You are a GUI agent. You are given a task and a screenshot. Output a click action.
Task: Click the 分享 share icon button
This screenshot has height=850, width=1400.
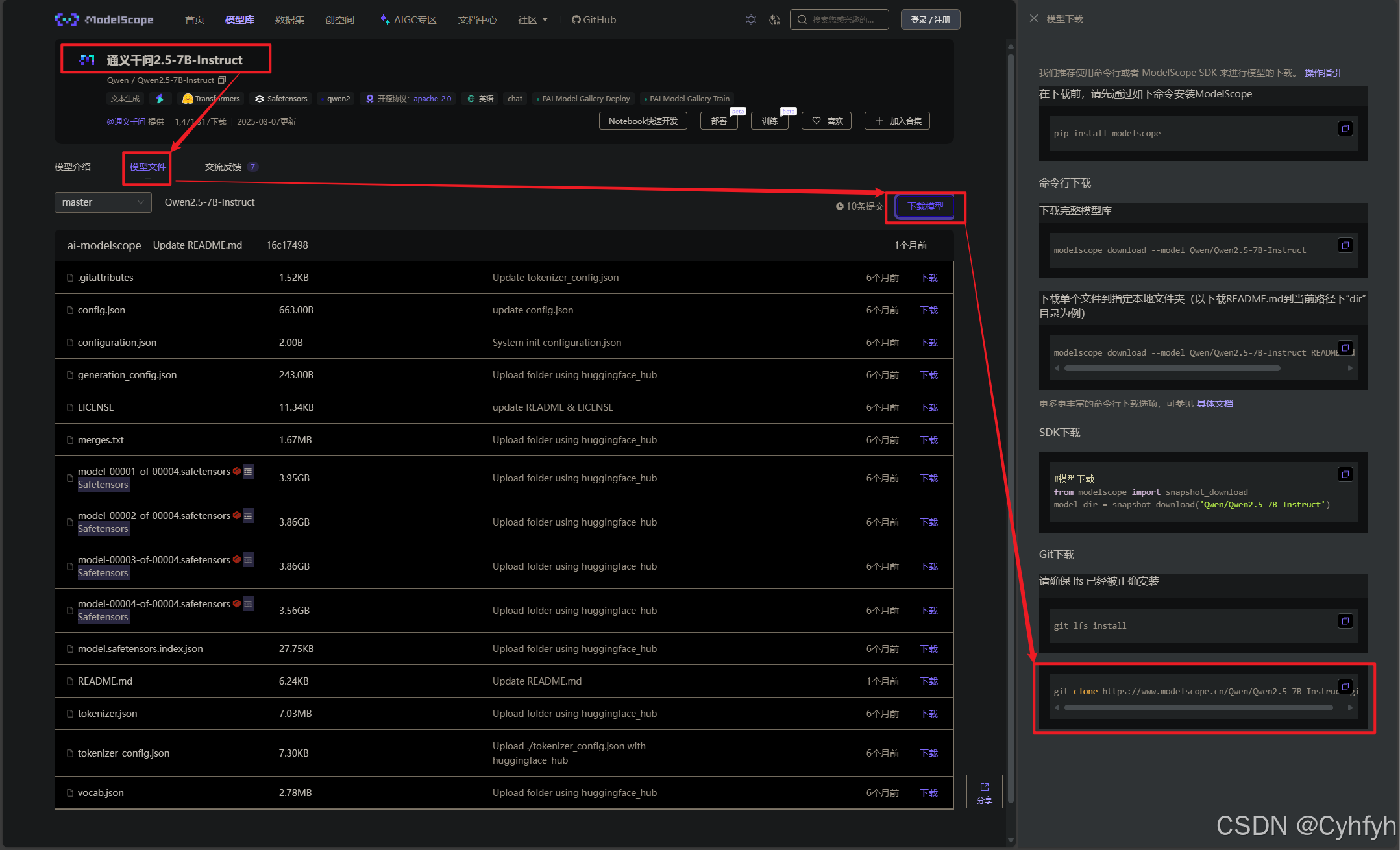985,792
